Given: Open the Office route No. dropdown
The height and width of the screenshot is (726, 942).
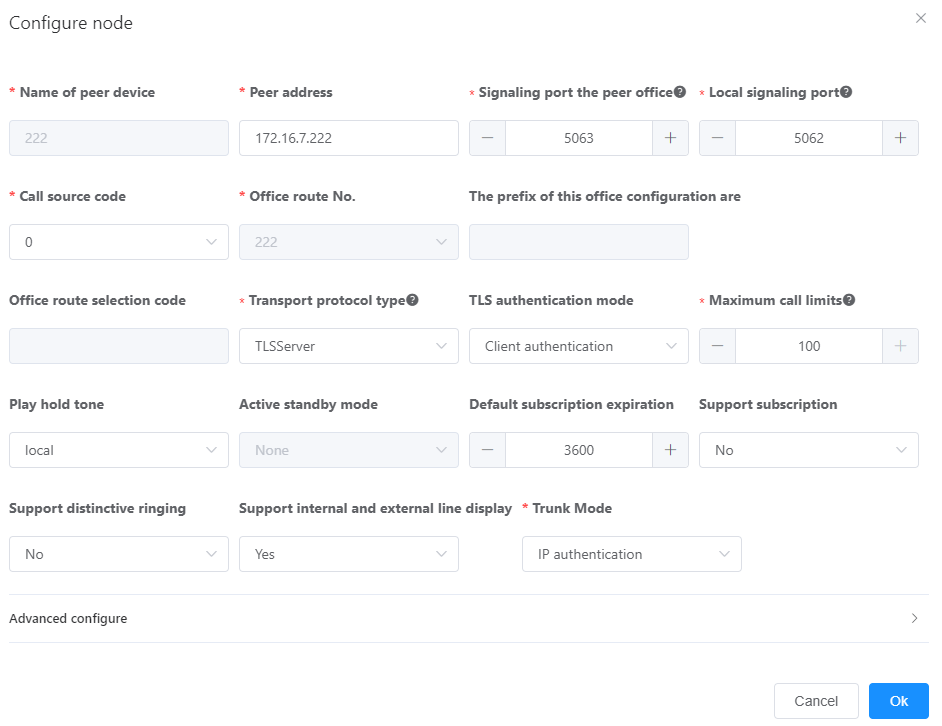Looking at the screenshot, I should (x=349, y=242).
